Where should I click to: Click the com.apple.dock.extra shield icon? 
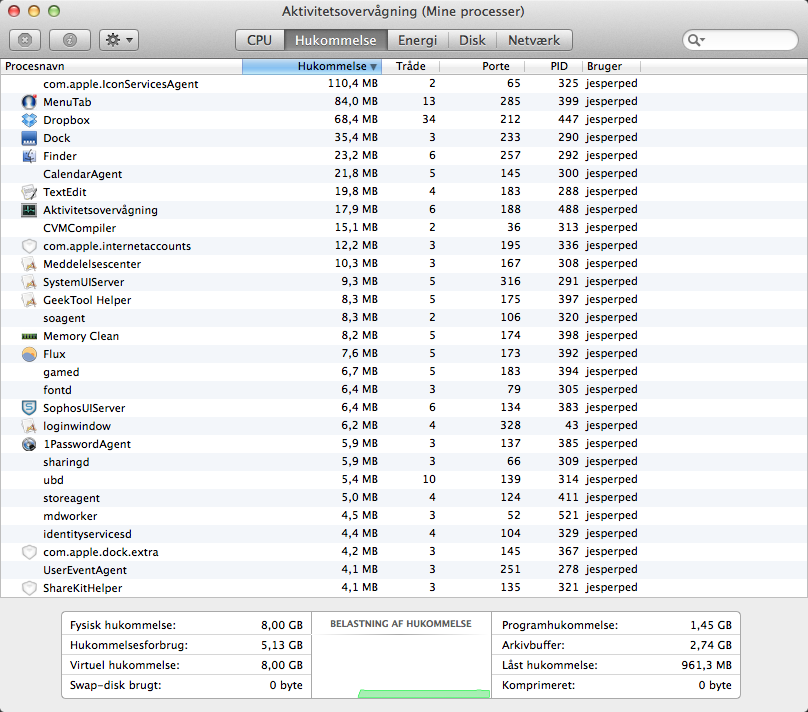(x=29, y=552)
